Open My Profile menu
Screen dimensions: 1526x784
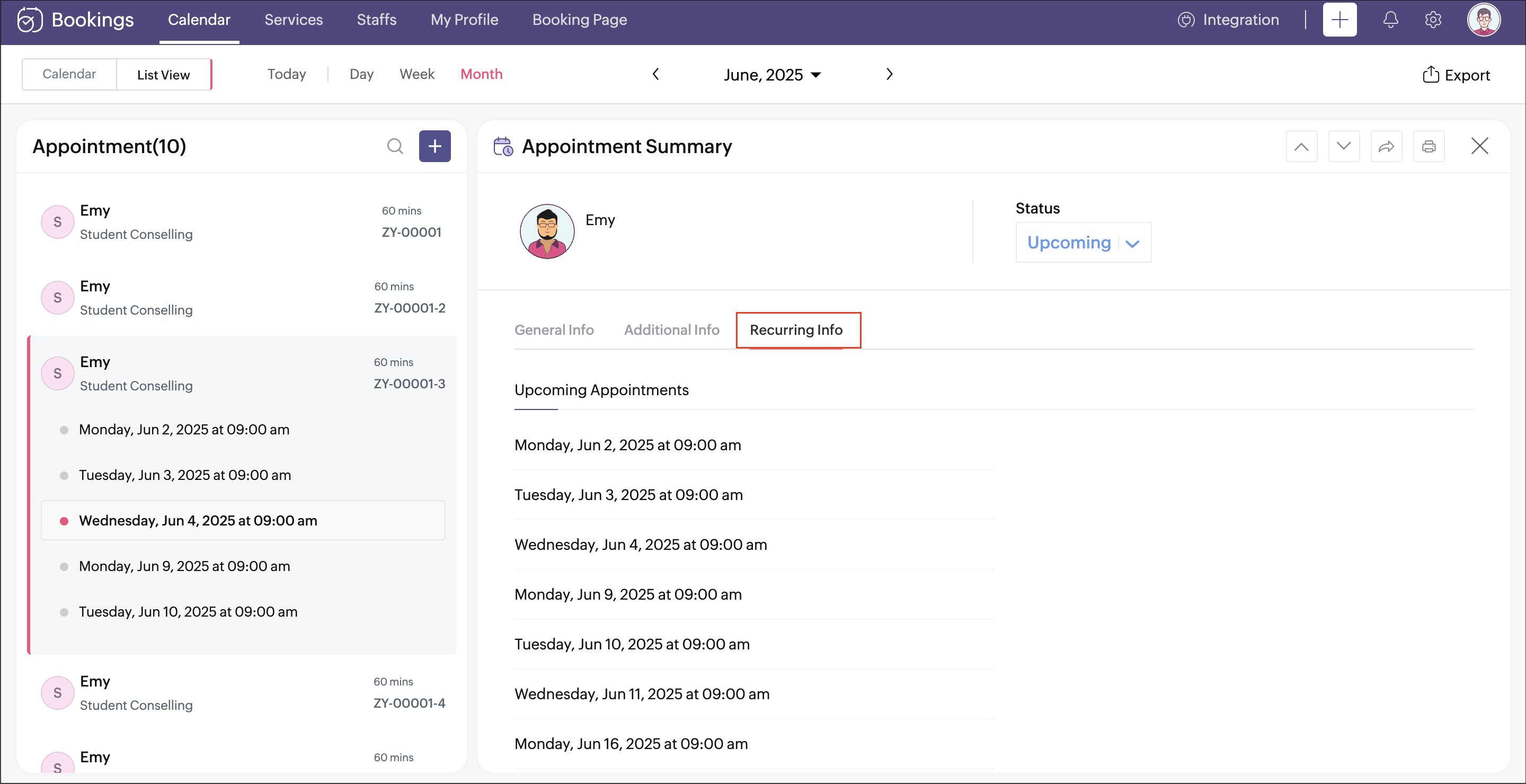coord(465,20)
